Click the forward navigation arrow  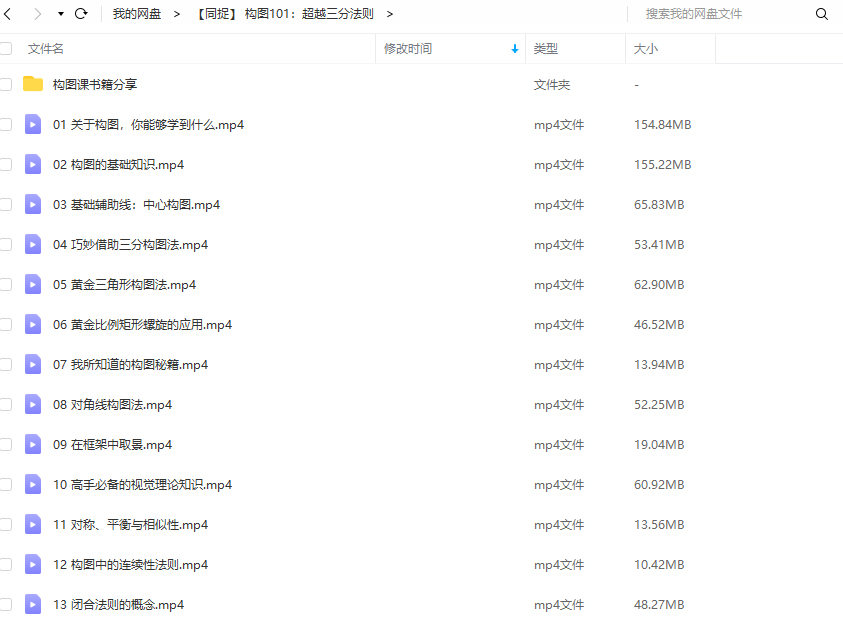click(37, 14)
